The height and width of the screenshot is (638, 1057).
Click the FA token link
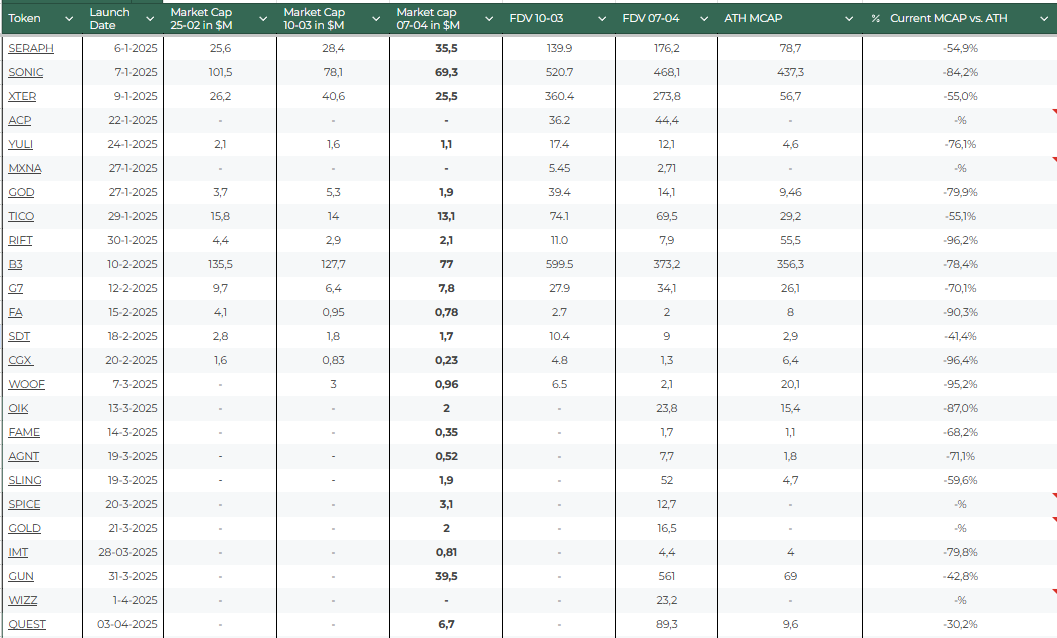[15, 312]
